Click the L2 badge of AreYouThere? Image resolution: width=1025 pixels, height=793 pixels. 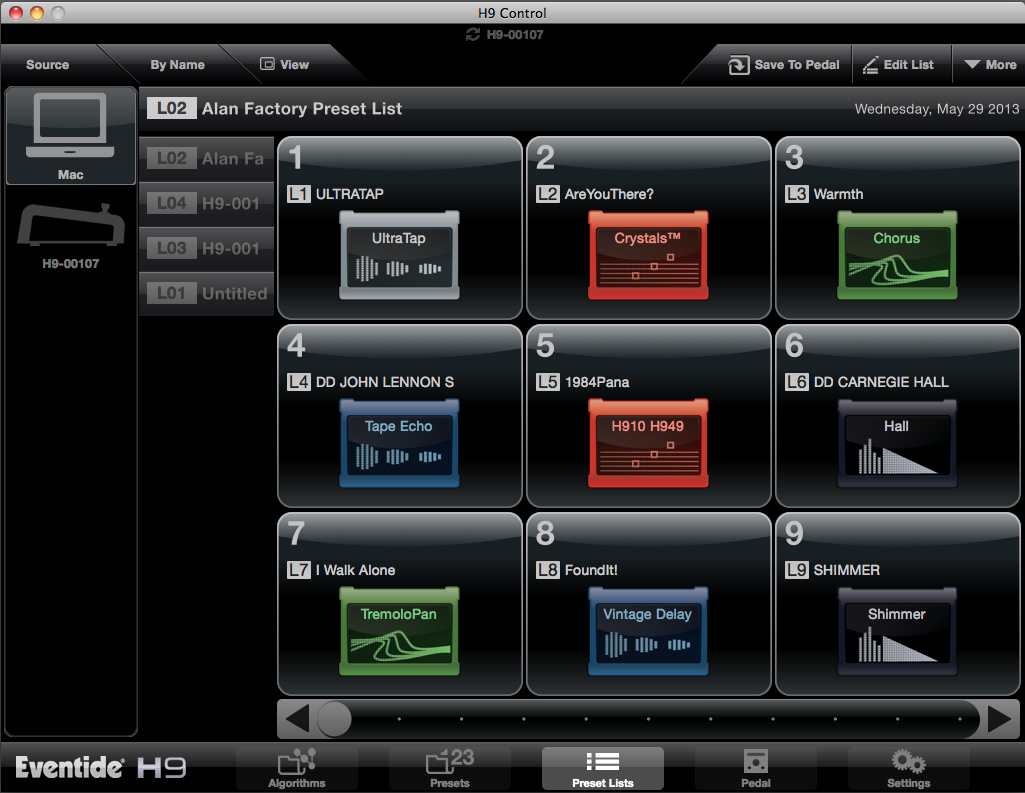coord(548,194)
